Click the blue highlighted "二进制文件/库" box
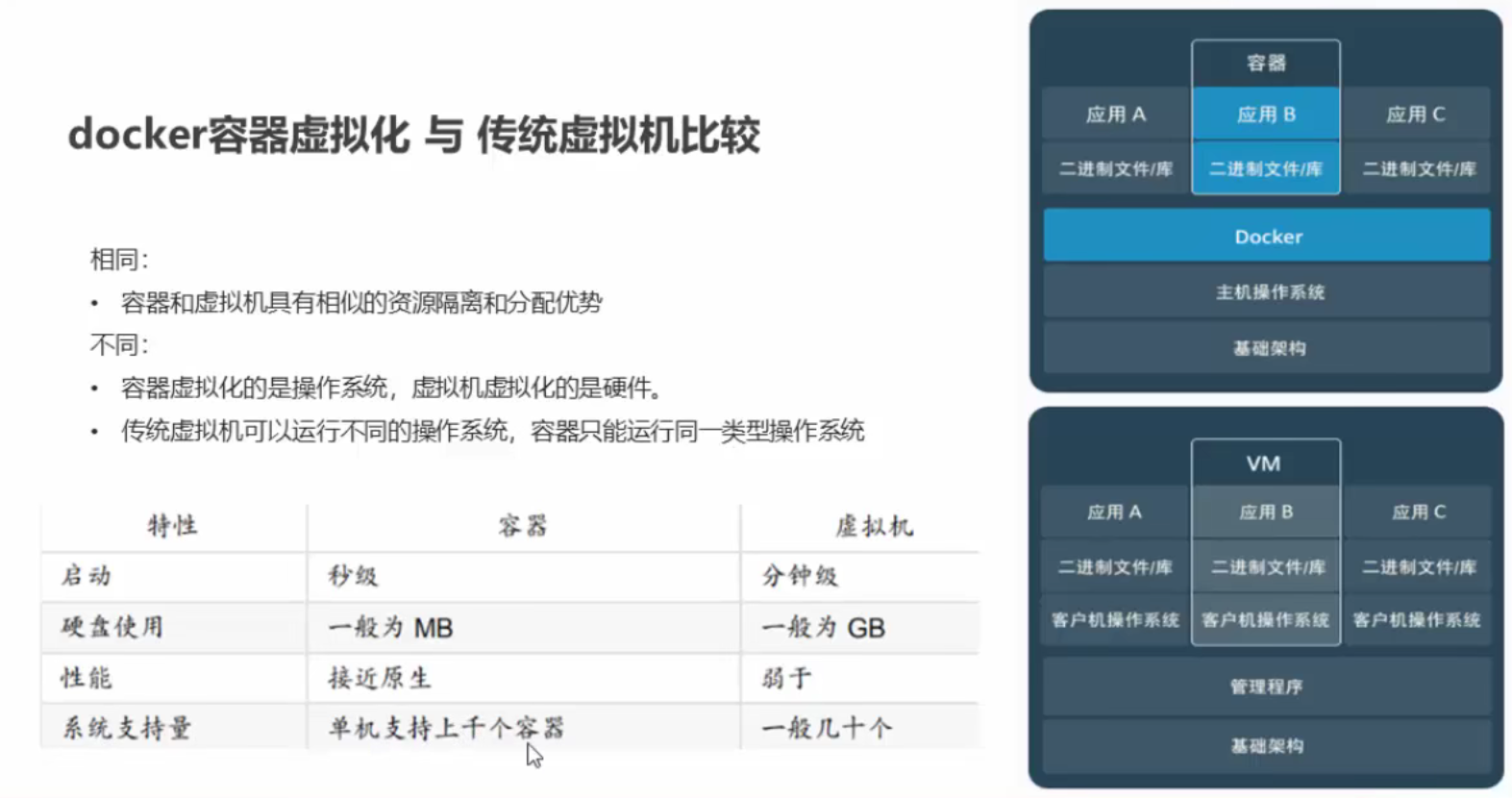Image resolution: width=1512 pixels, height=798 pixels. click(1266, 168)
